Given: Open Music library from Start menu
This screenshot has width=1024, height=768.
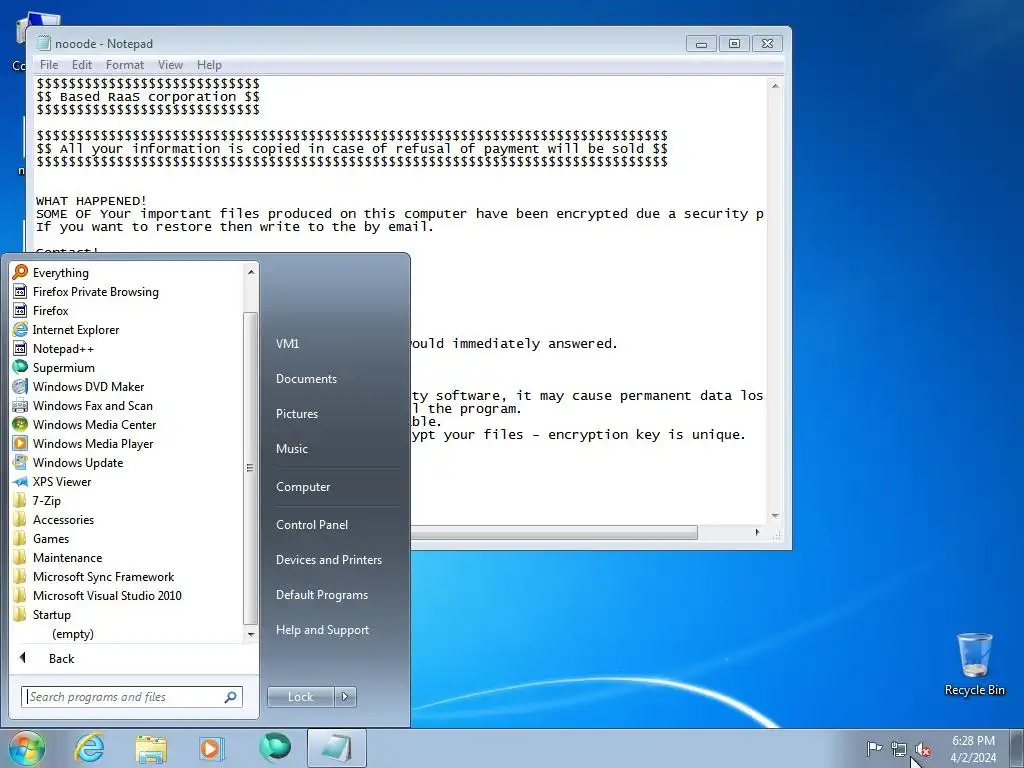Looking at the screenshot, I should [x=291, y=449].
